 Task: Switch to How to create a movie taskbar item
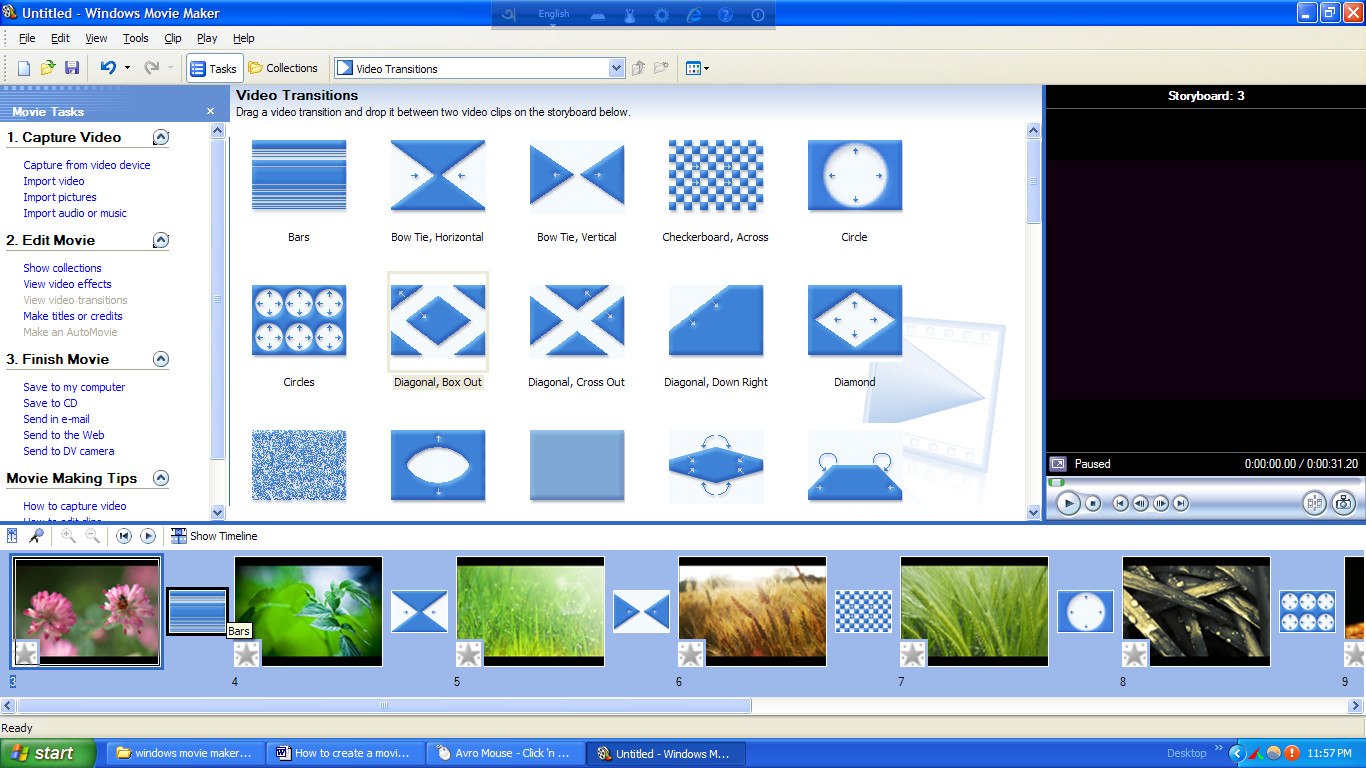coord(347,753)
